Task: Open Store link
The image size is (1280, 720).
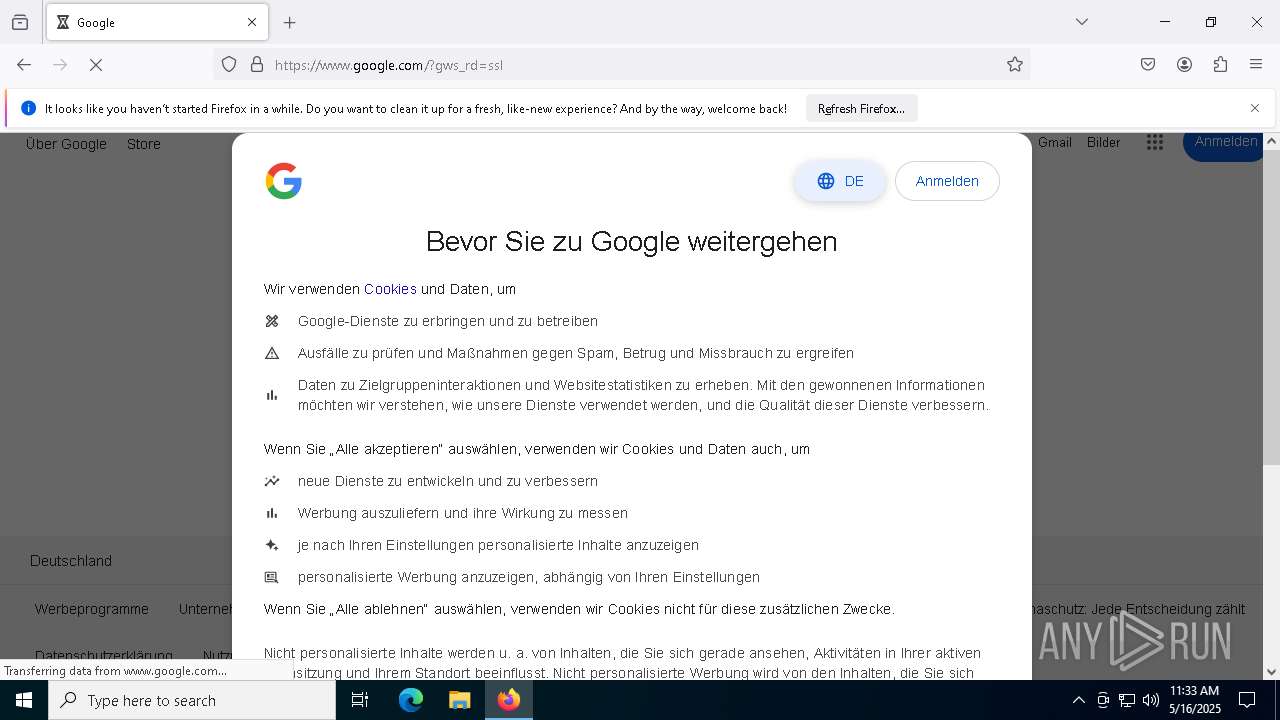Action: [x=144, y=144]
